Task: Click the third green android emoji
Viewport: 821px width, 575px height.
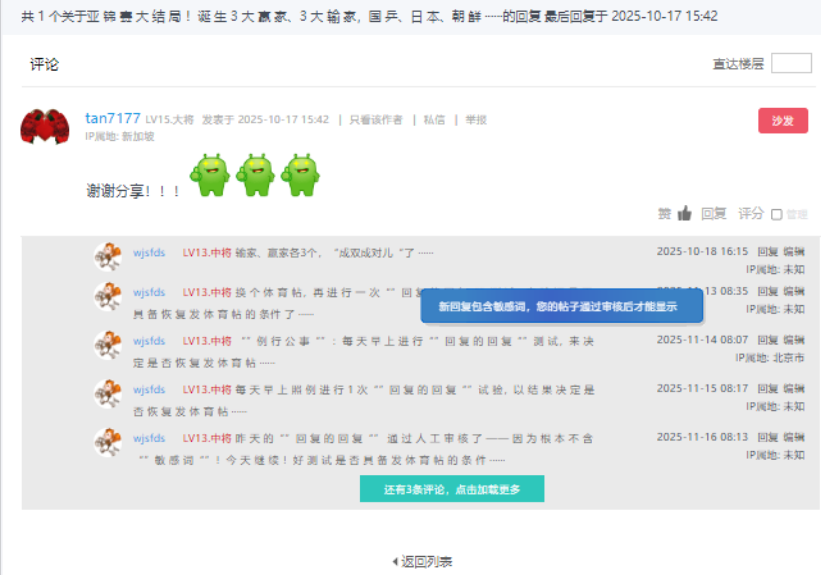Action: point(300,175)
